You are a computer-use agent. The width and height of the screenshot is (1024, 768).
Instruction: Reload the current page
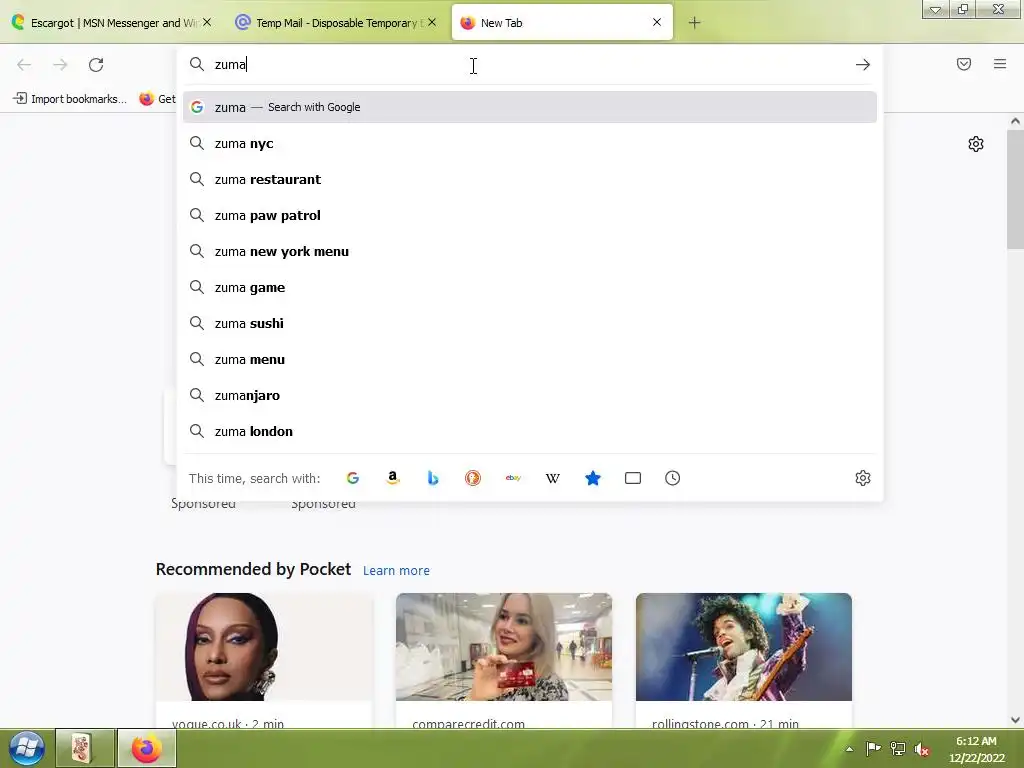96,65
